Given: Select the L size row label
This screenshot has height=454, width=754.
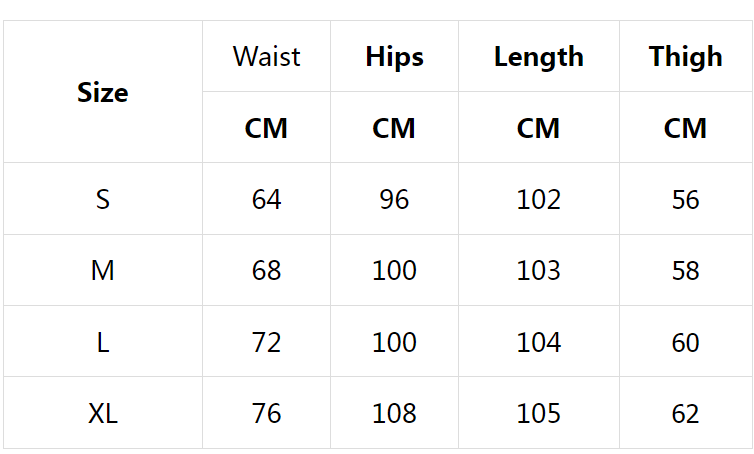Looking at the screenshot, I should coord(103,343).
